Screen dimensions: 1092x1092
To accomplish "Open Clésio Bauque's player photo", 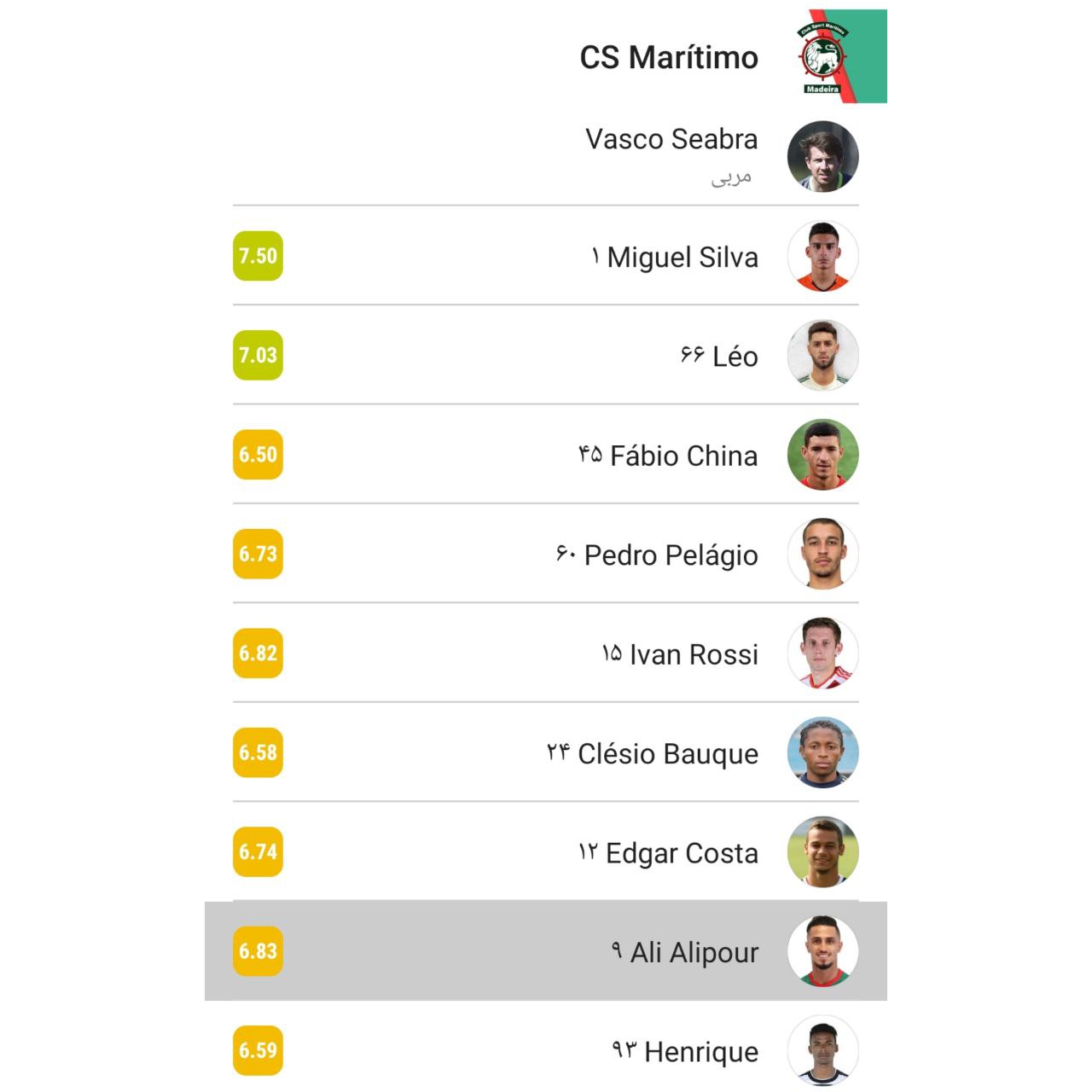I will [822, 752].
